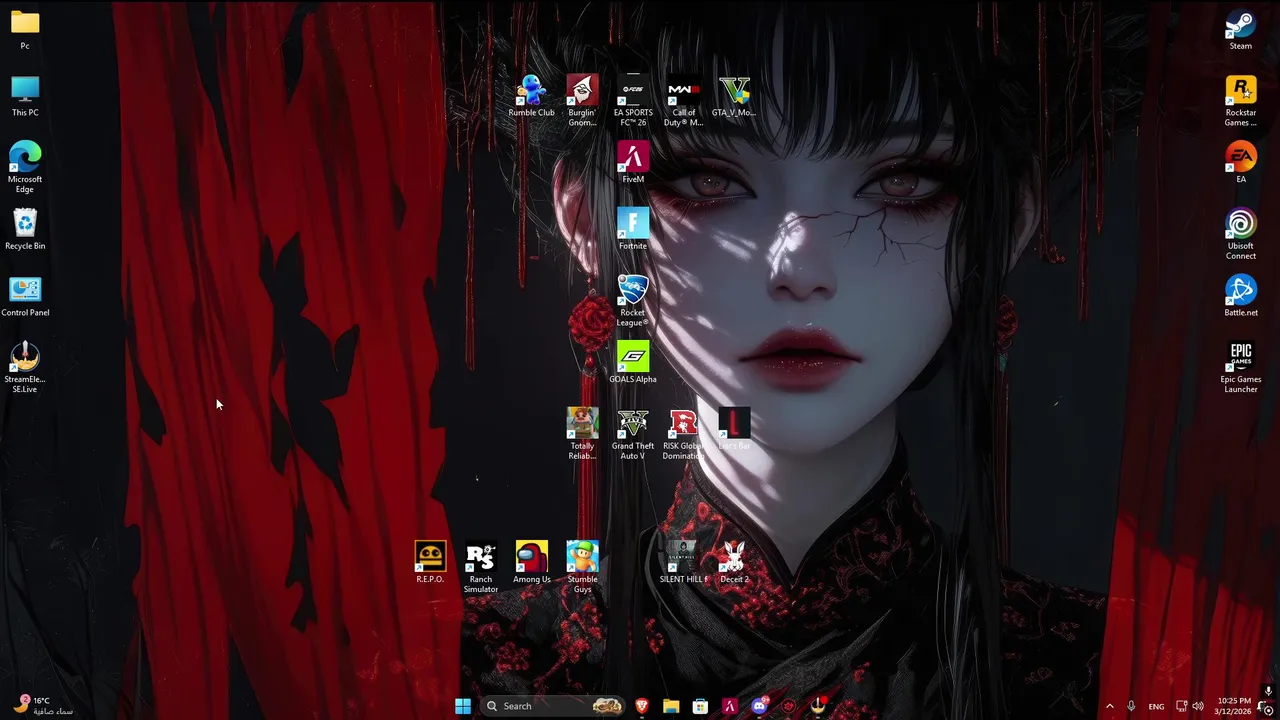Select the StreamElements SE.Live desktop shortcut
The image size is (1280, 720).
tap(25, 368)
